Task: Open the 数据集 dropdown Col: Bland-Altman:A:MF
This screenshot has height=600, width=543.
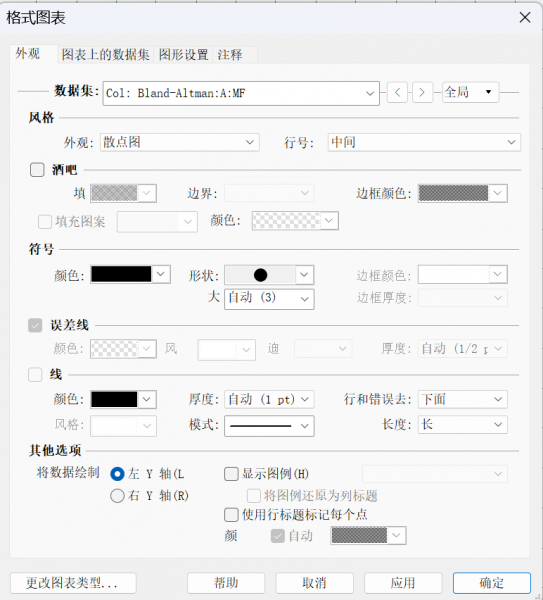Action: coord(241,93)
